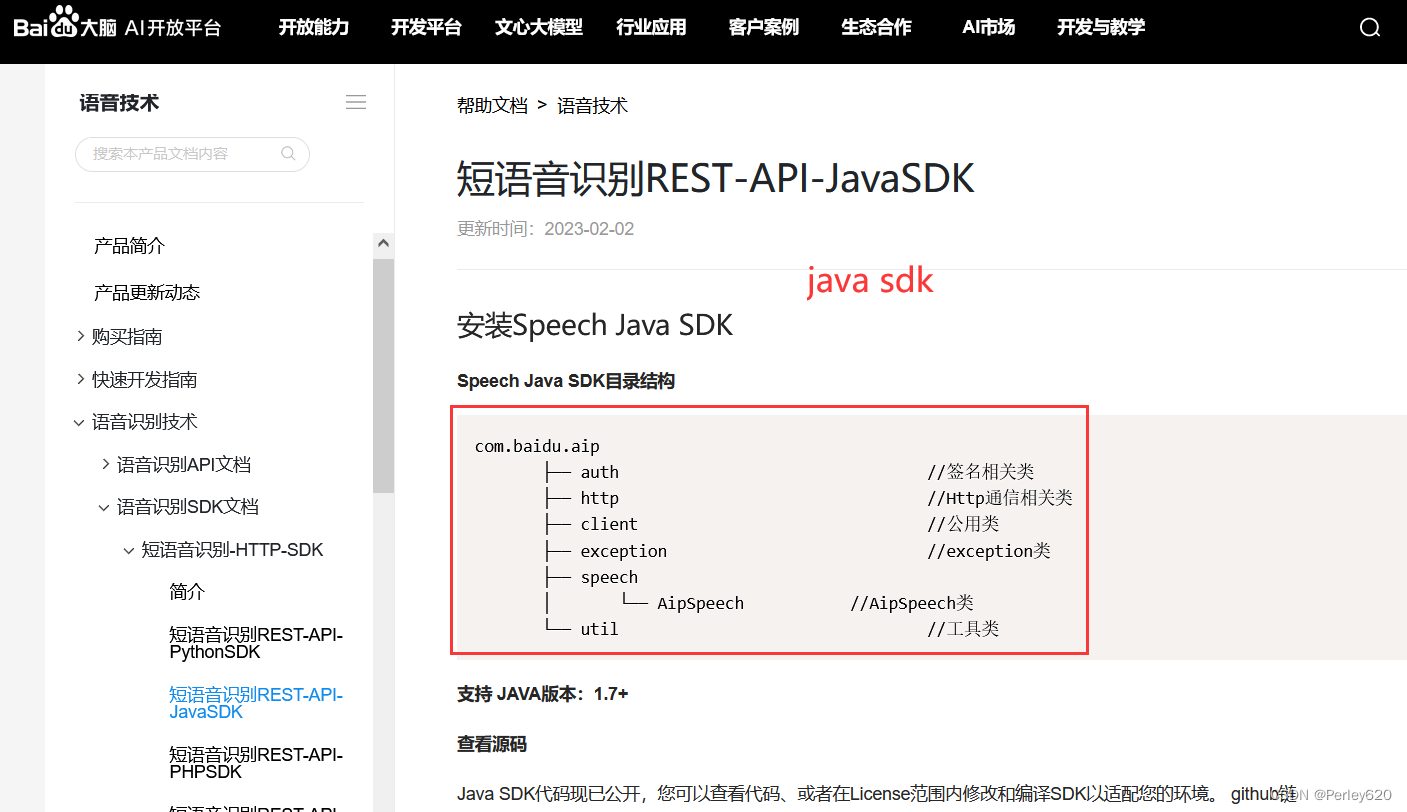Click sidebar scrollbar up arrow
This screenshot has height=812, width=1407.
[x=383, y=243]
